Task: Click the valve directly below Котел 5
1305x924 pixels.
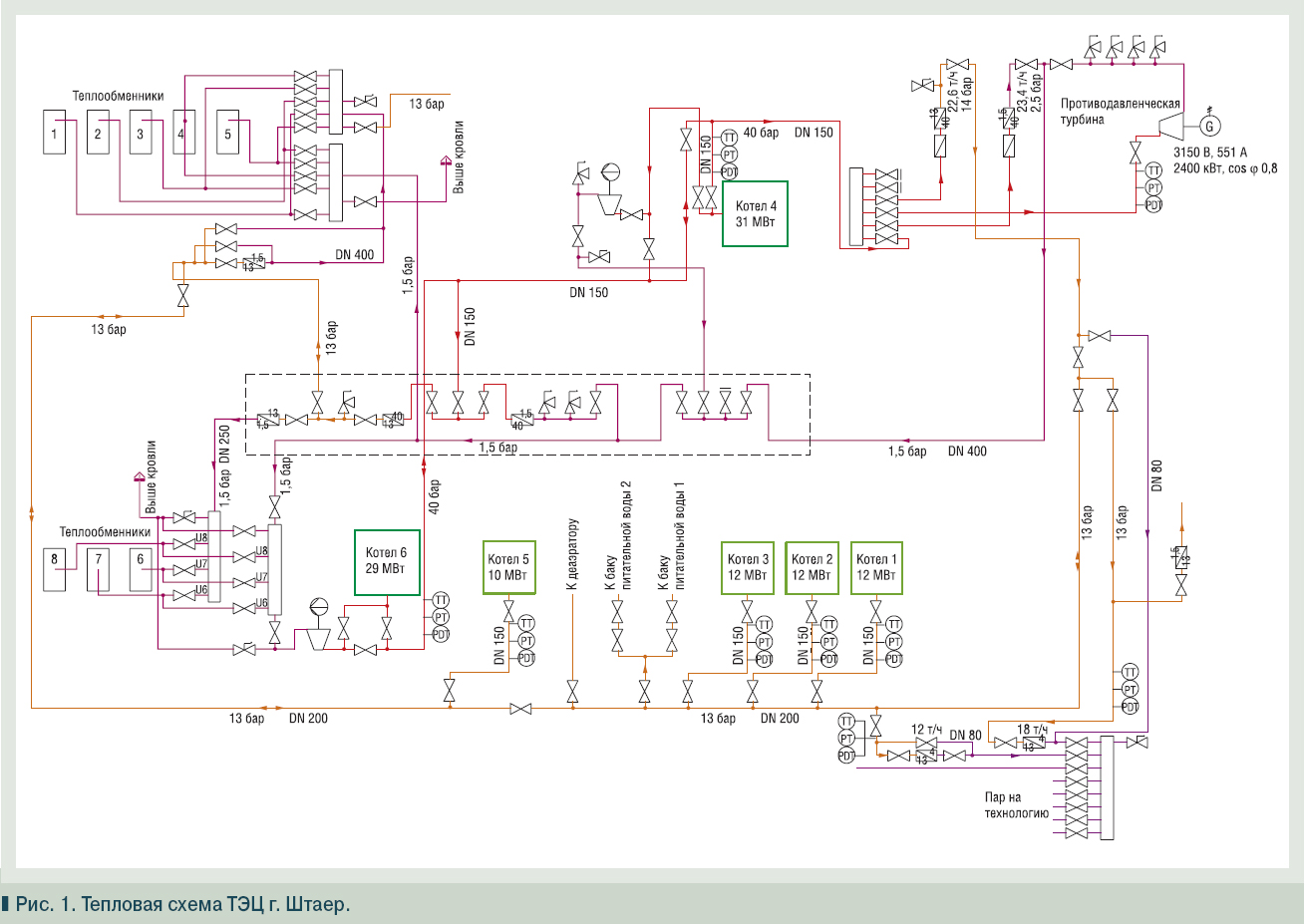Action: click(x=508, y=610)
